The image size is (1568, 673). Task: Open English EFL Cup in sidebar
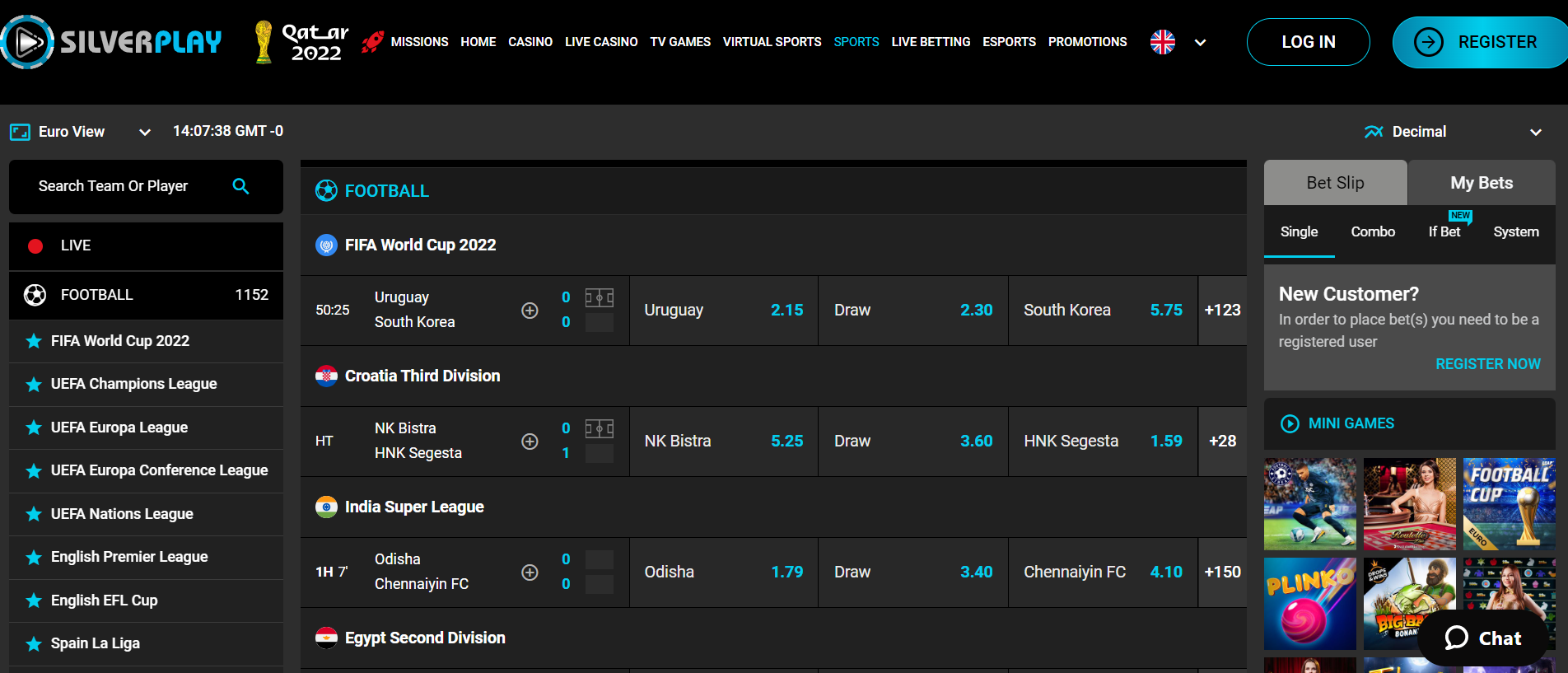[x=146, y=601]
